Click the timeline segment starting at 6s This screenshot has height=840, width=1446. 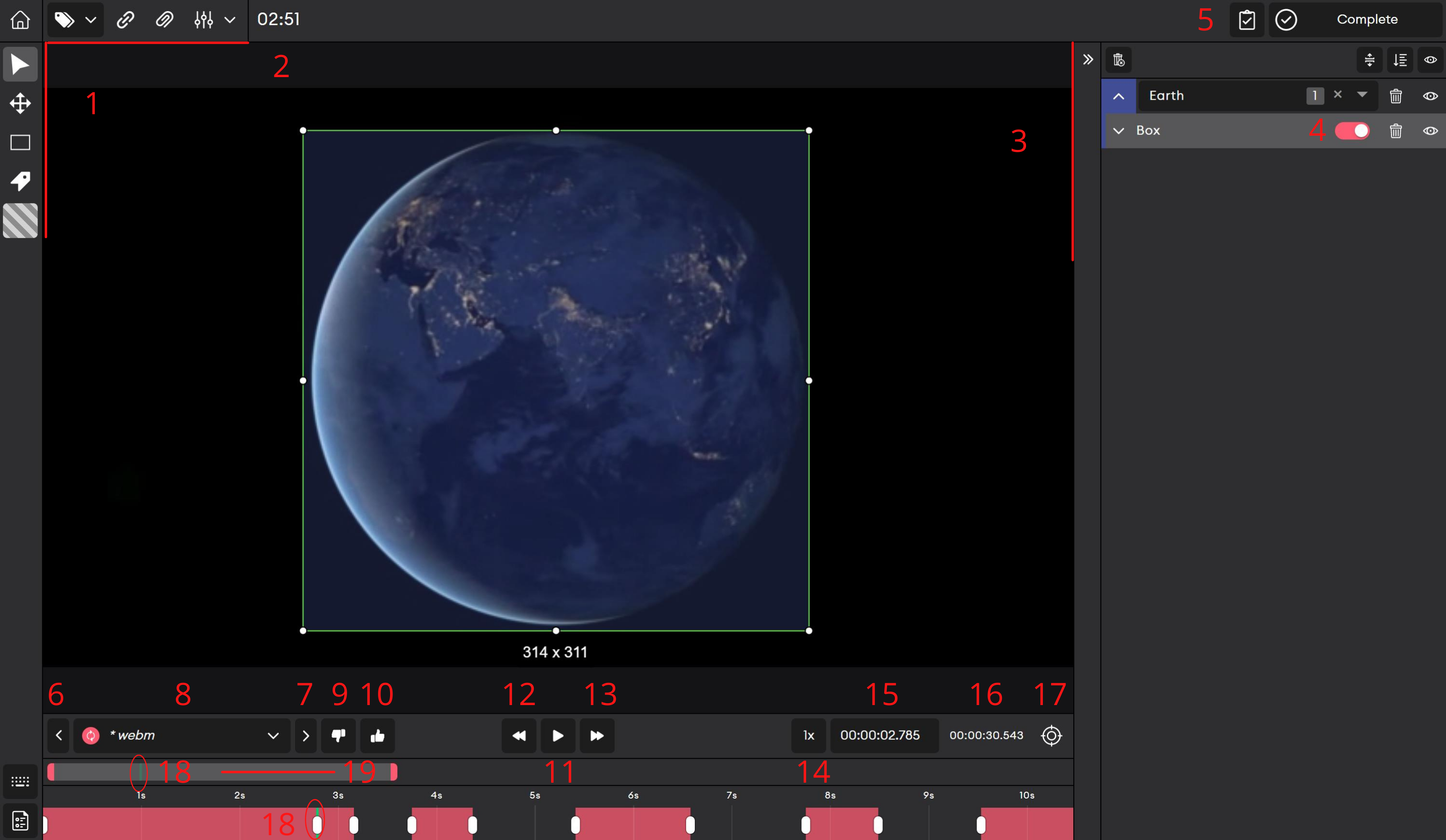632,823
